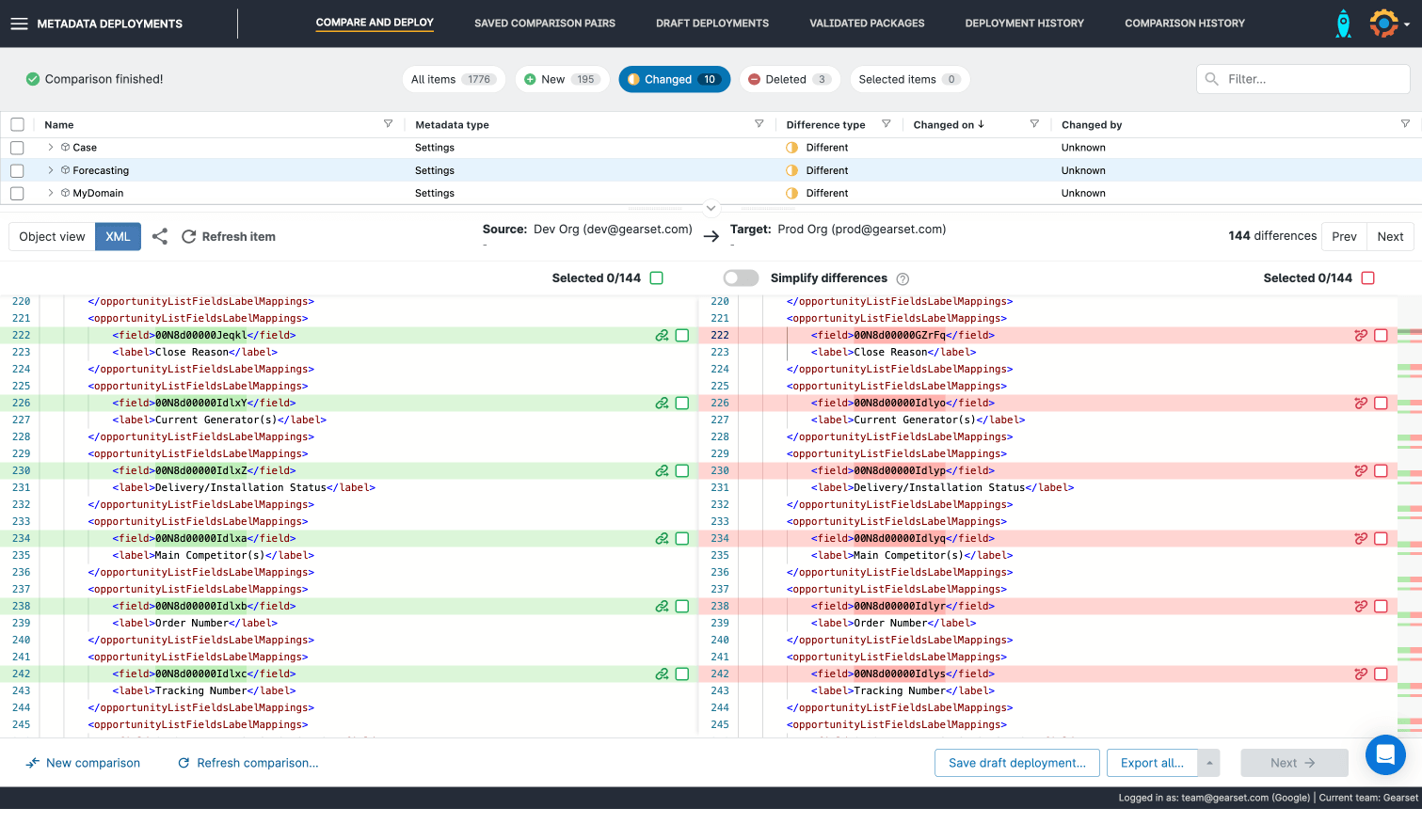Image resolution: width=1422 pixels, height=840 pixels.
Task: Open the hamburger navigation menu
Action: (x=19, y=24)
